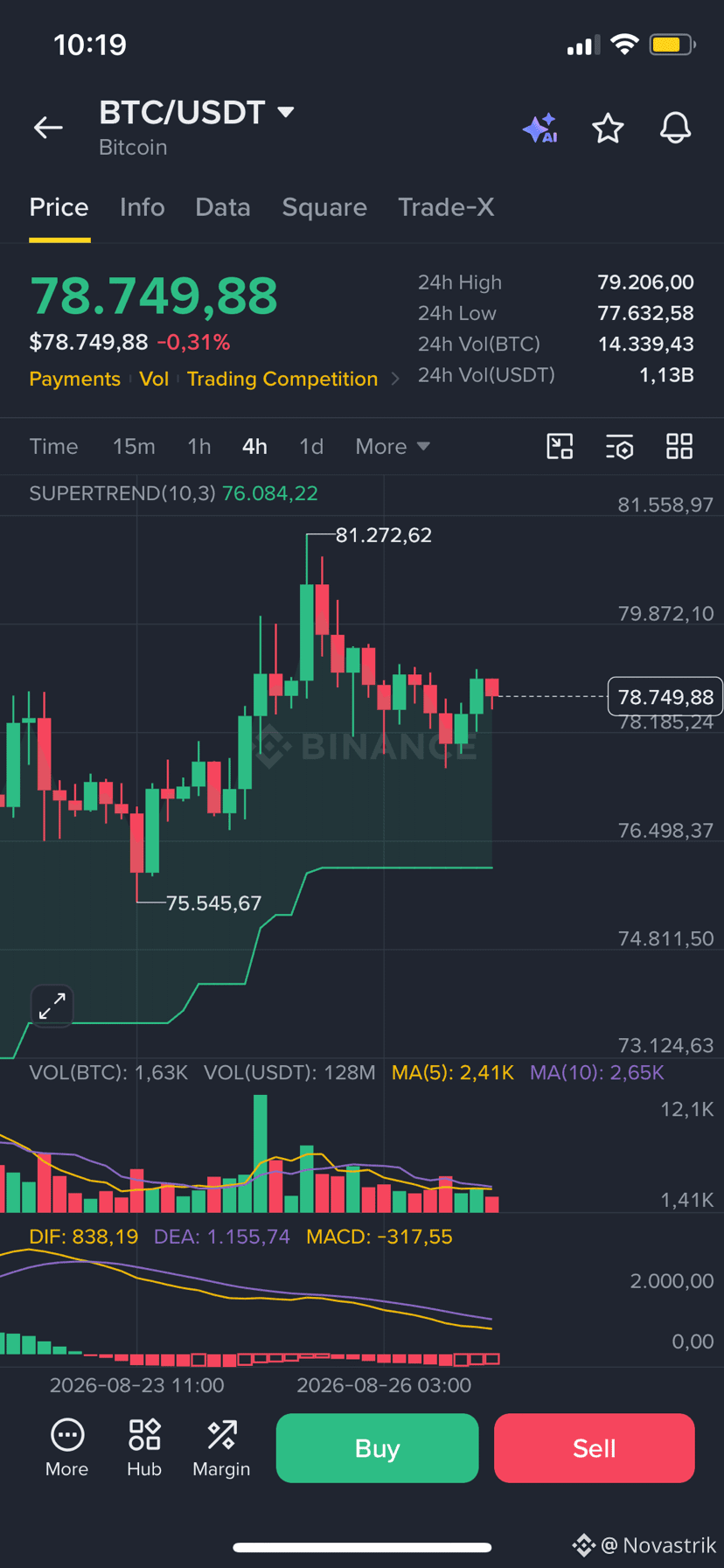
Task: Switch to the Info tab
Action: pos(142,207)
